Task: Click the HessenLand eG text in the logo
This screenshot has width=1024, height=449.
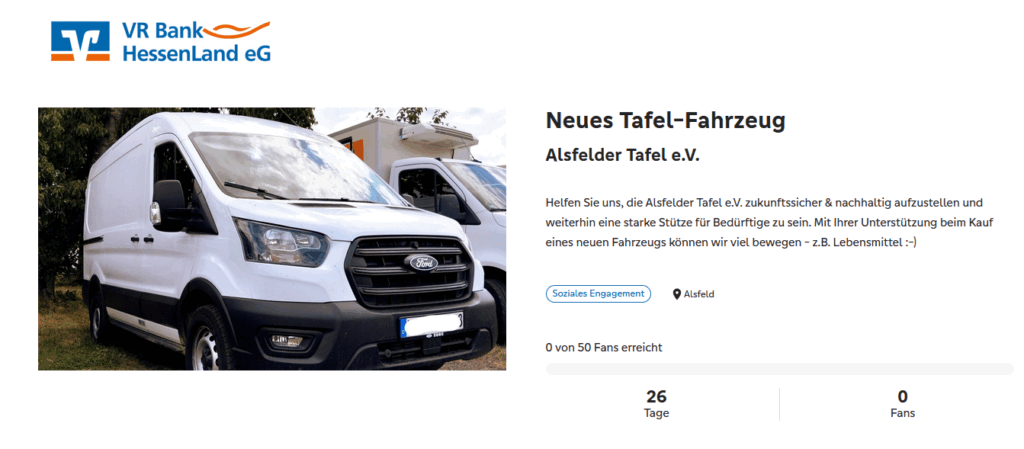Action: 196,54
